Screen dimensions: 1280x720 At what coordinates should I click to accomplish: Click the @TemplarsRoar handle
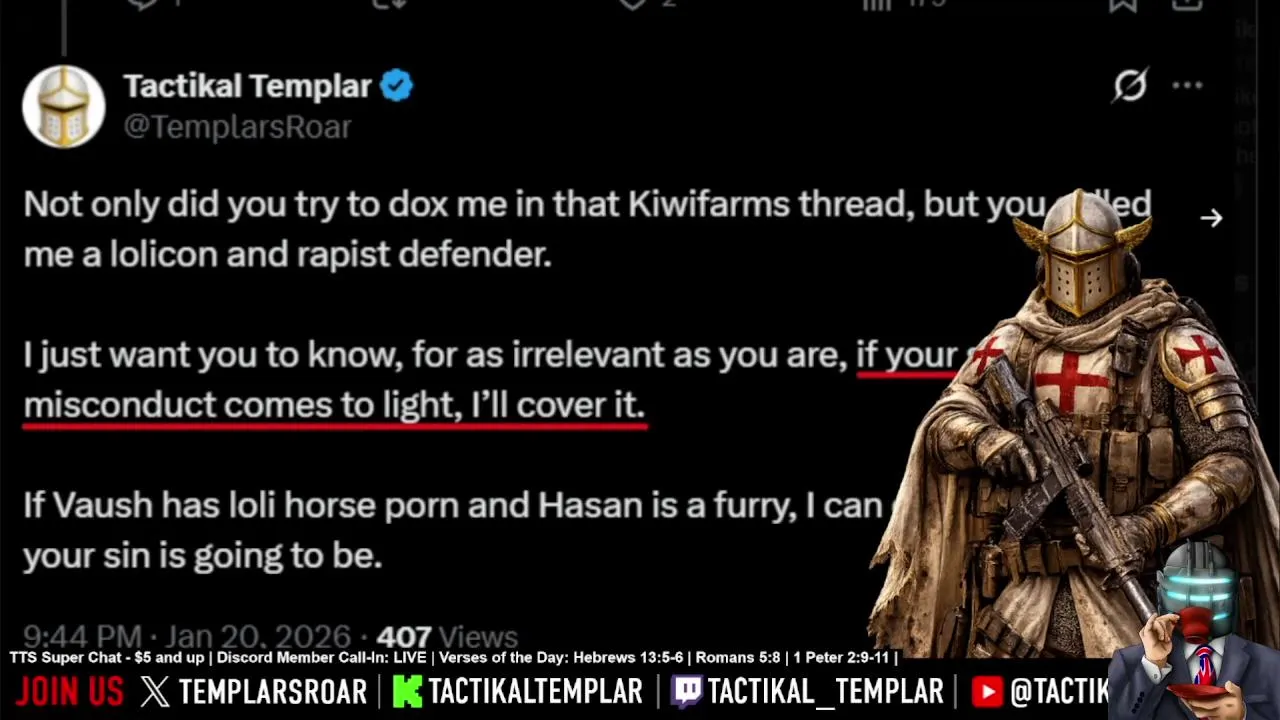point(237,127)
